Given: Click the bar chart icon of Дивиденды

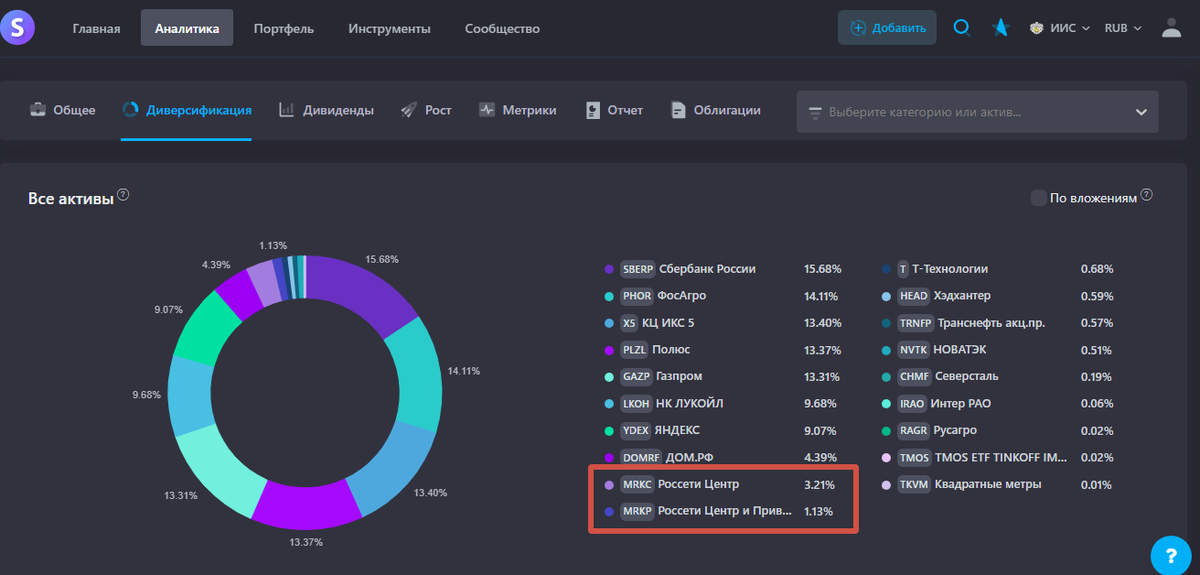Looking at the screenshot, I should 286,110.
